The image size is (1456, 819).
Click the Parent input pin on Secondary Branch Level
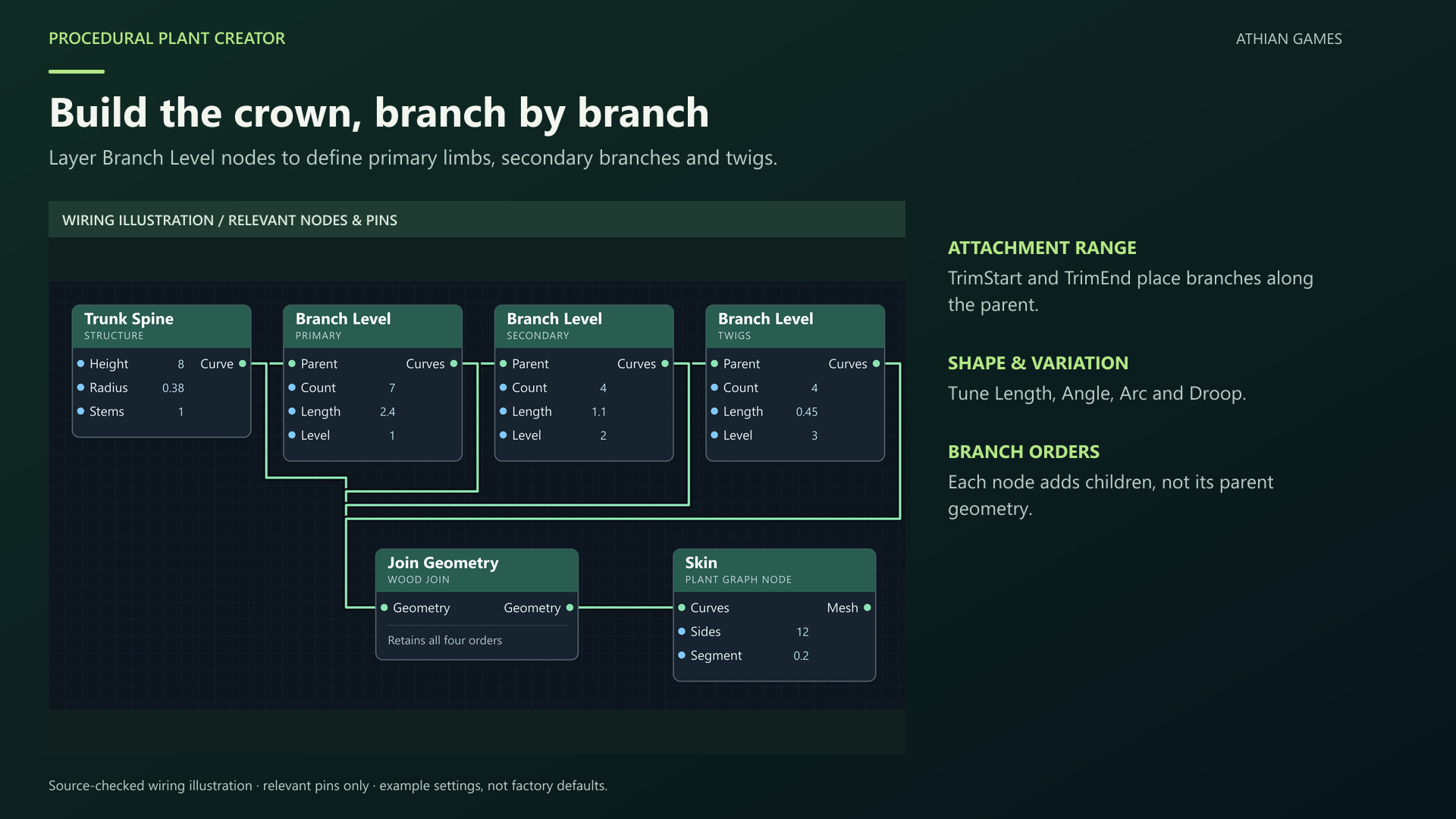pyautogui.click(x=503, y=364)
